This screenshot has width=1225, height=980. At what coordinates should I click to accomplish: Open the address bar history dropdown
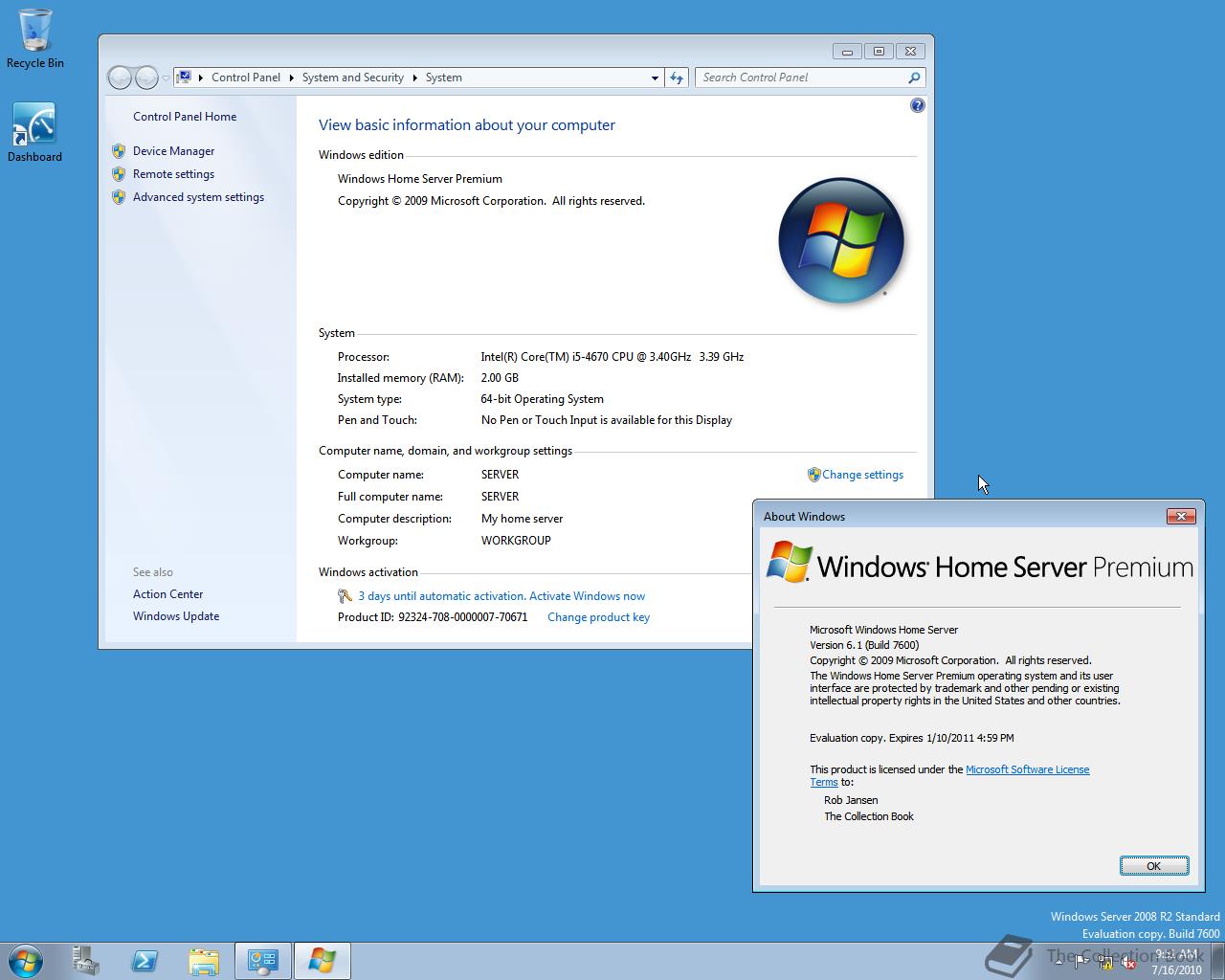[x=655, y=78]
